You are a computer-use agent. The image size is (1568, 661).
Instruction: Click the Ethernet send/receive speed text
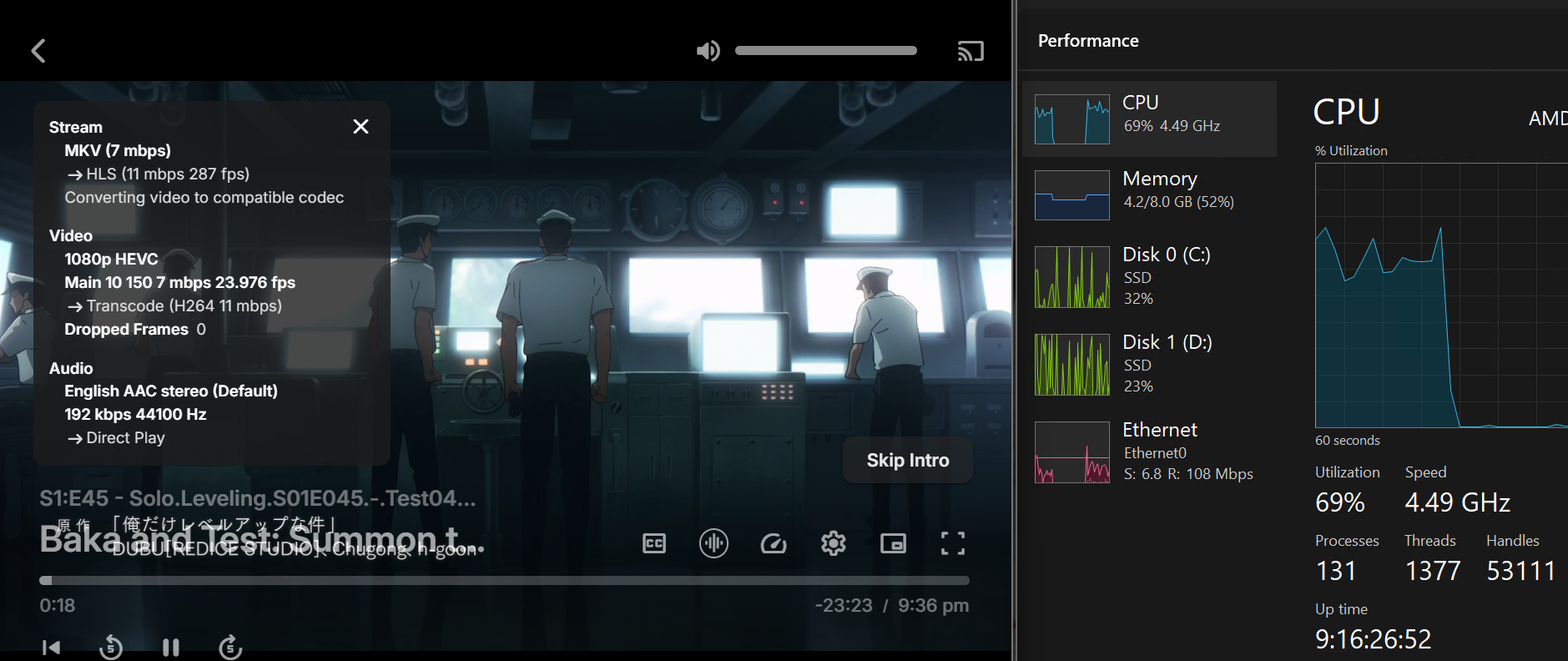(x=1188, y=474)
